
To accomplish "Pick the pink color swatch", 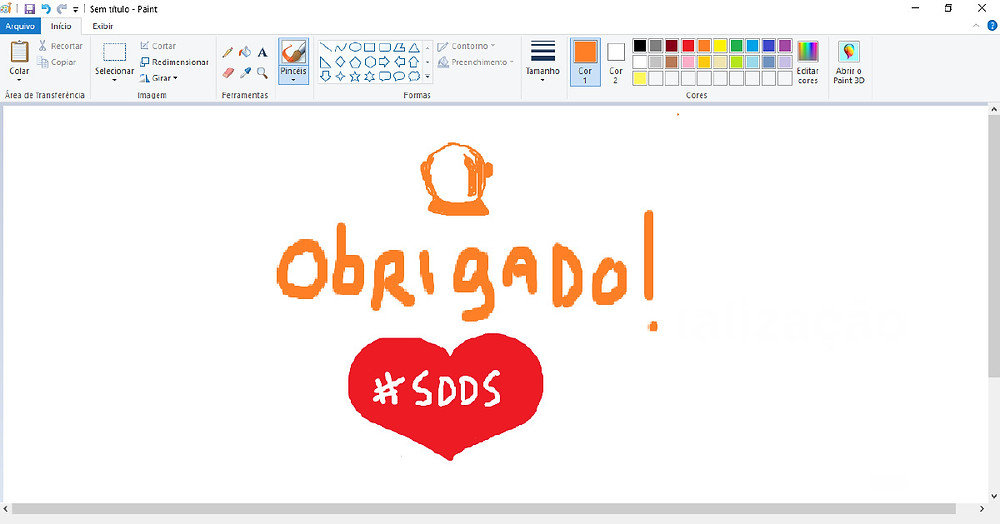I will click(688, 62).
